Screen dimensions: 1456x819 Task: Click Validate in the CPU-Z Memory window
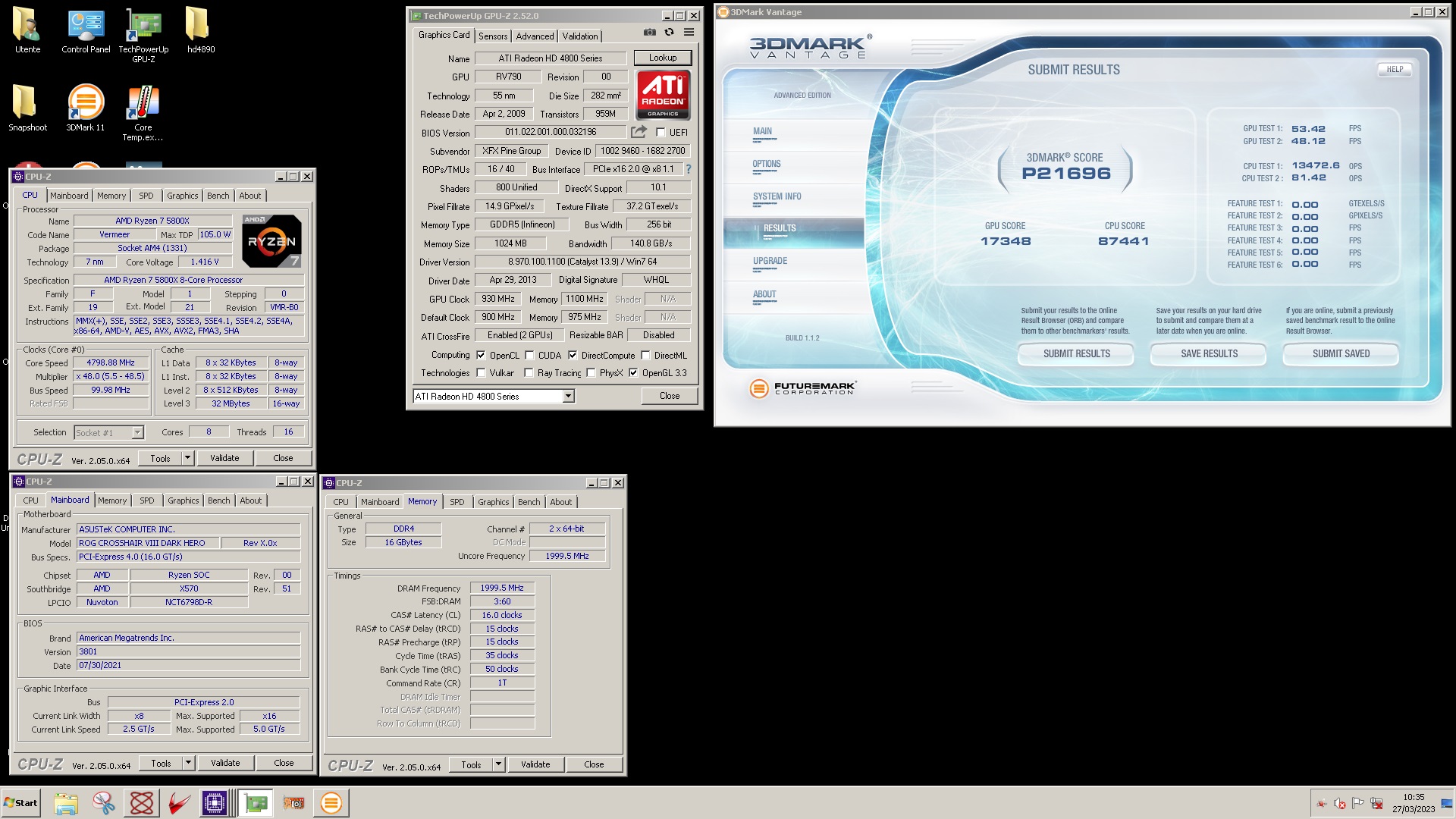point(535,764)
